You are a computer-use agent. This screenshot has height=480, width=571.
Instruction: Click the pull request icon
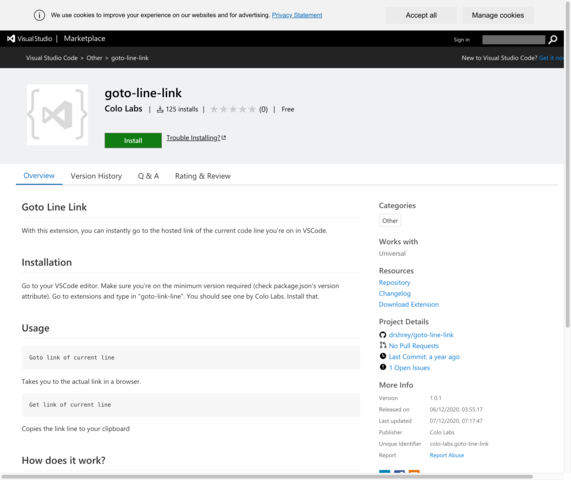pos(382,345)
